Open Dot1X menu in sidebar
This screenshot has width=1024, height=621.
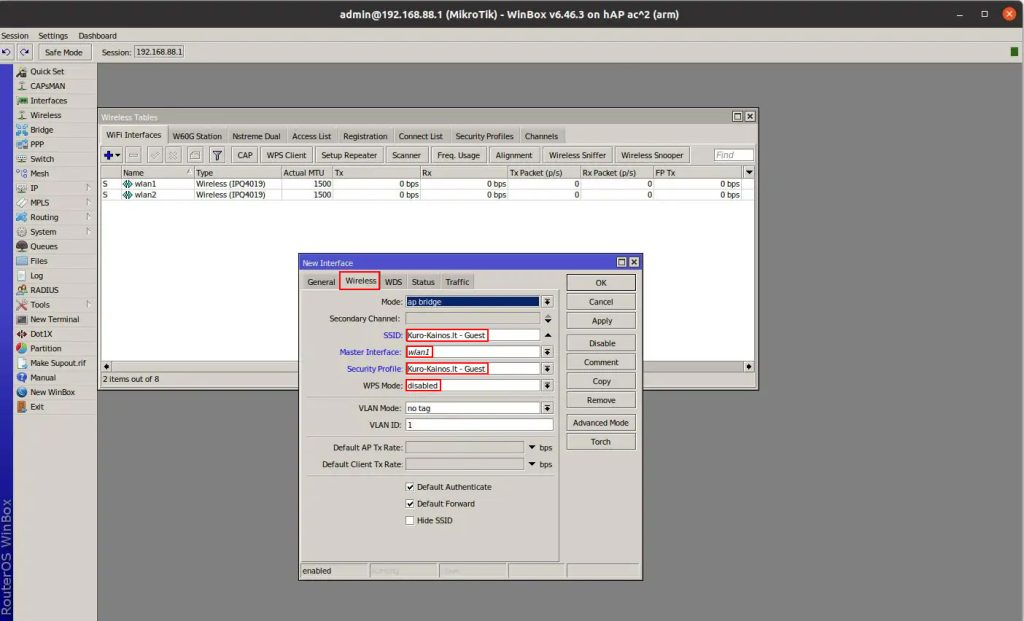[x=40, y=334]
